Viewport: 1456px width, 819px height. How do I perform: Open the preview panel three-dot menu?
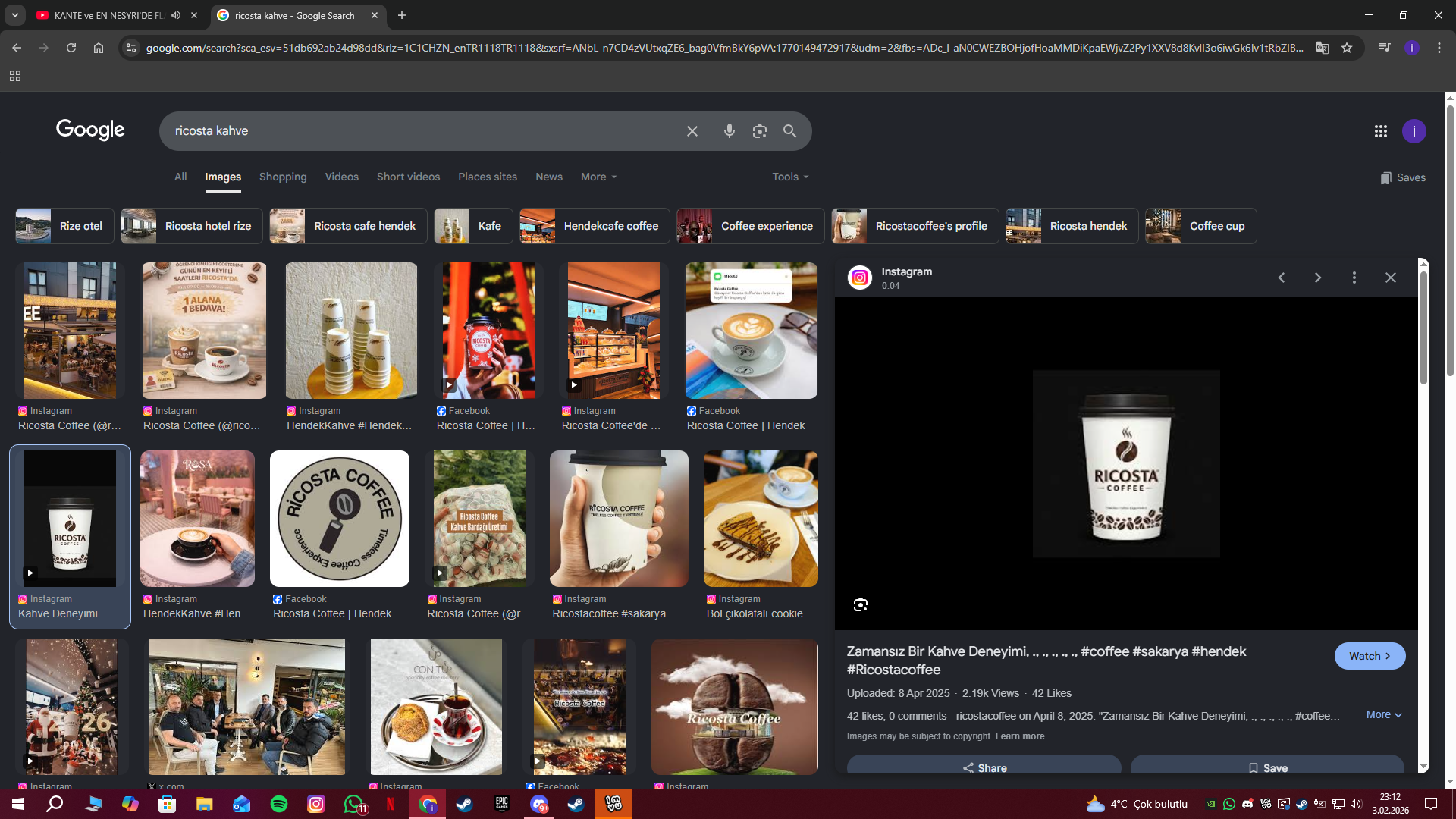1354,278
